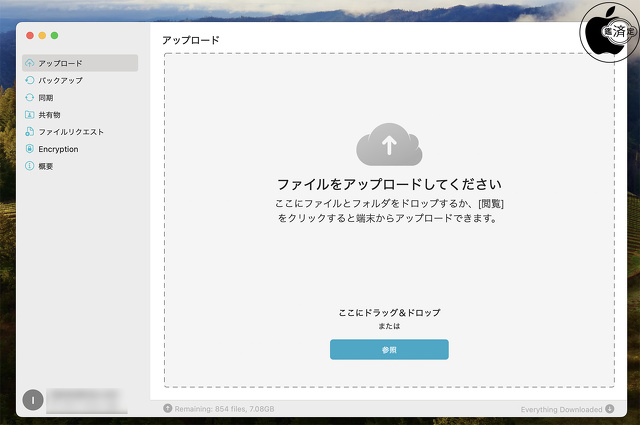640x425 pixels.
Task: Click the blue 参照 browse button
Action: [389, 349]
